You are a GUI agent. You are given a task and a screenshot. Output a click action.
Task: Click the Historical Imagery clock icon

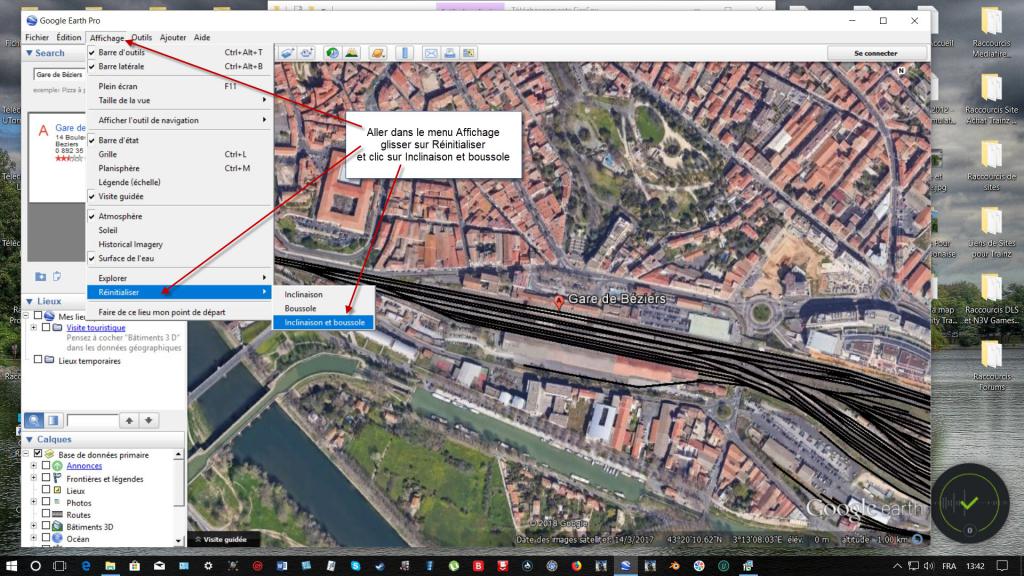332,53
